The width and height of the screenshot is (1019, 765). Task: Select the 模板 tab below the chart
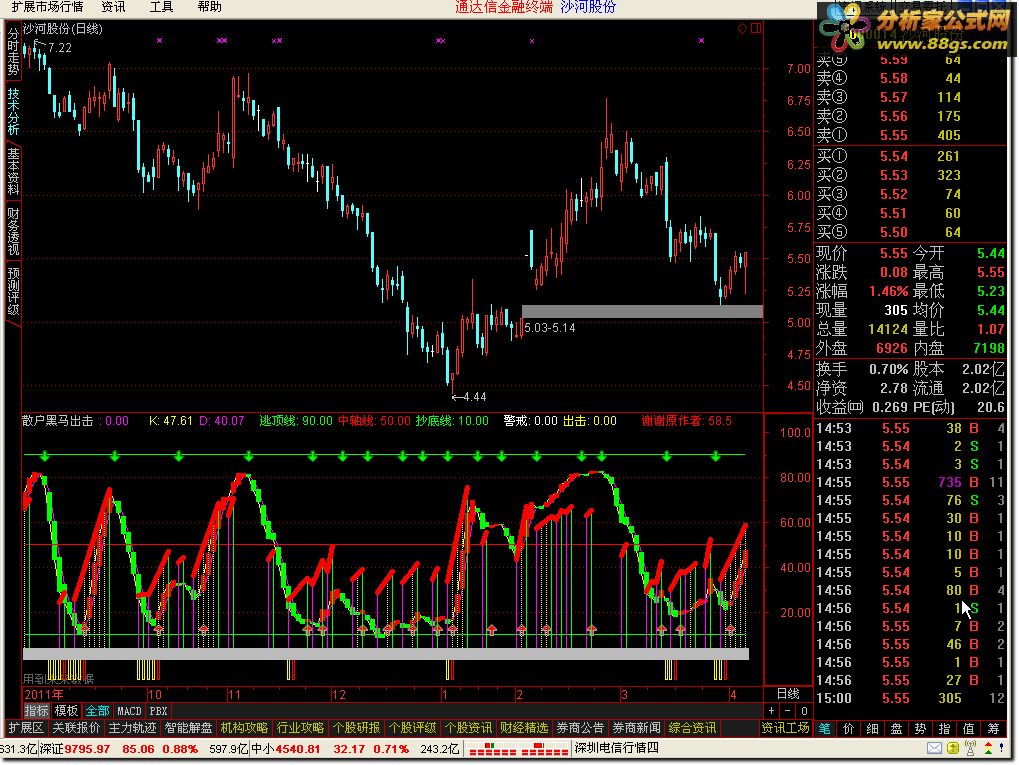point(66,711)
